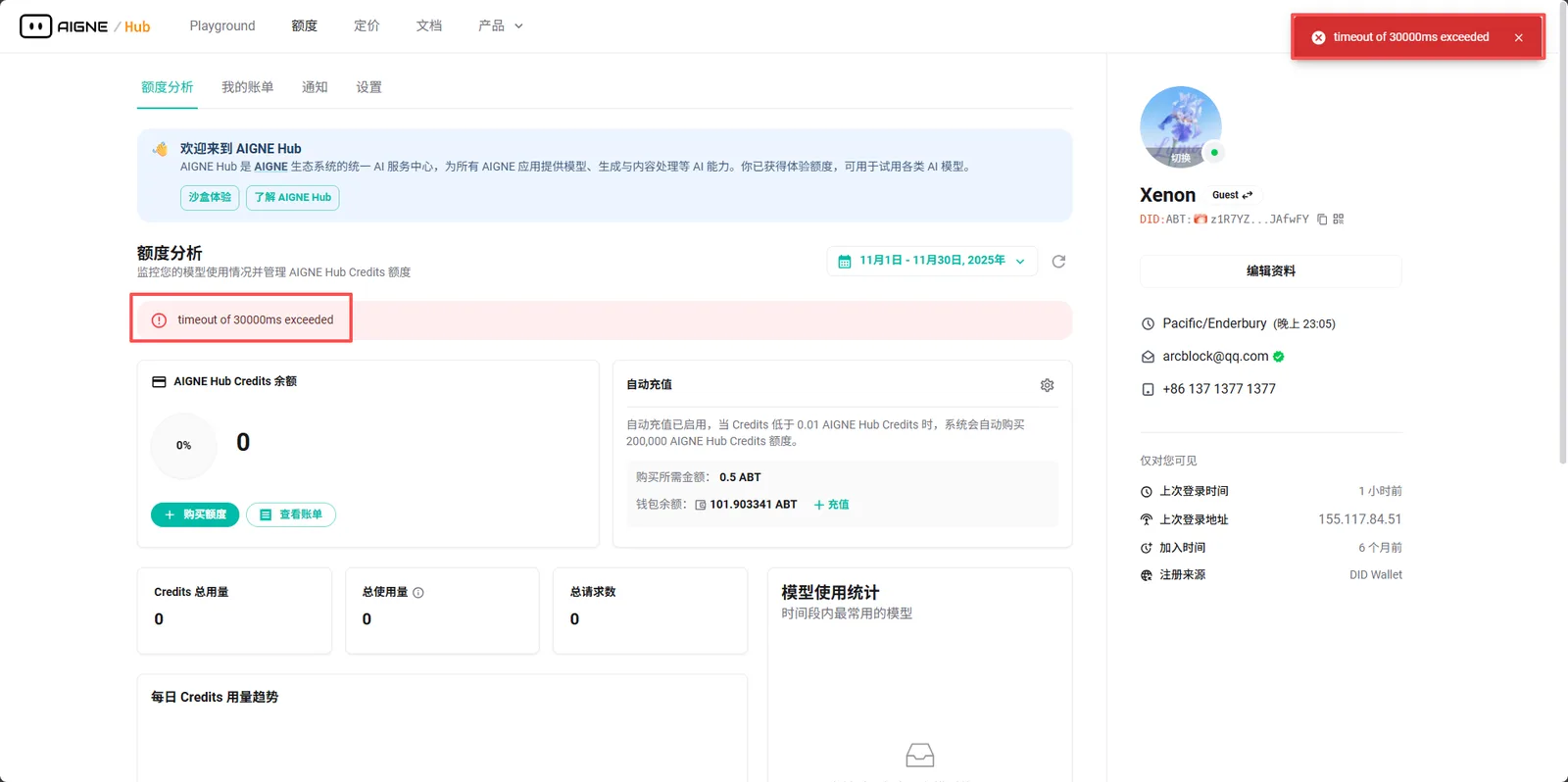
Task: Click the Credits 总用量 label
Action: click(x=191, y=592)
